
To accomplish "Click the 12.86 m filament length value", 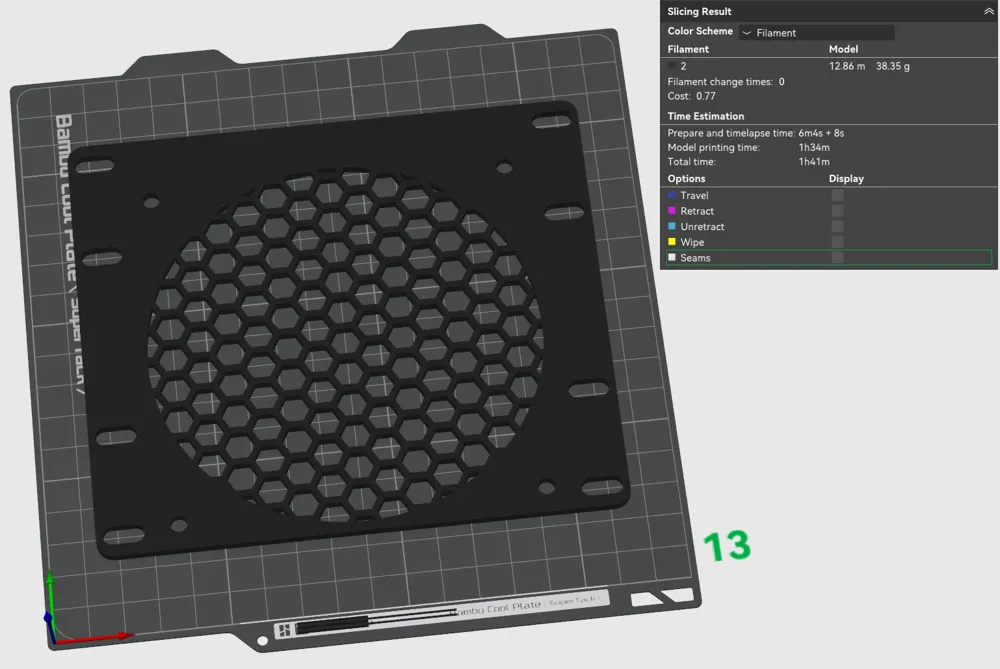I will point(847,66).
